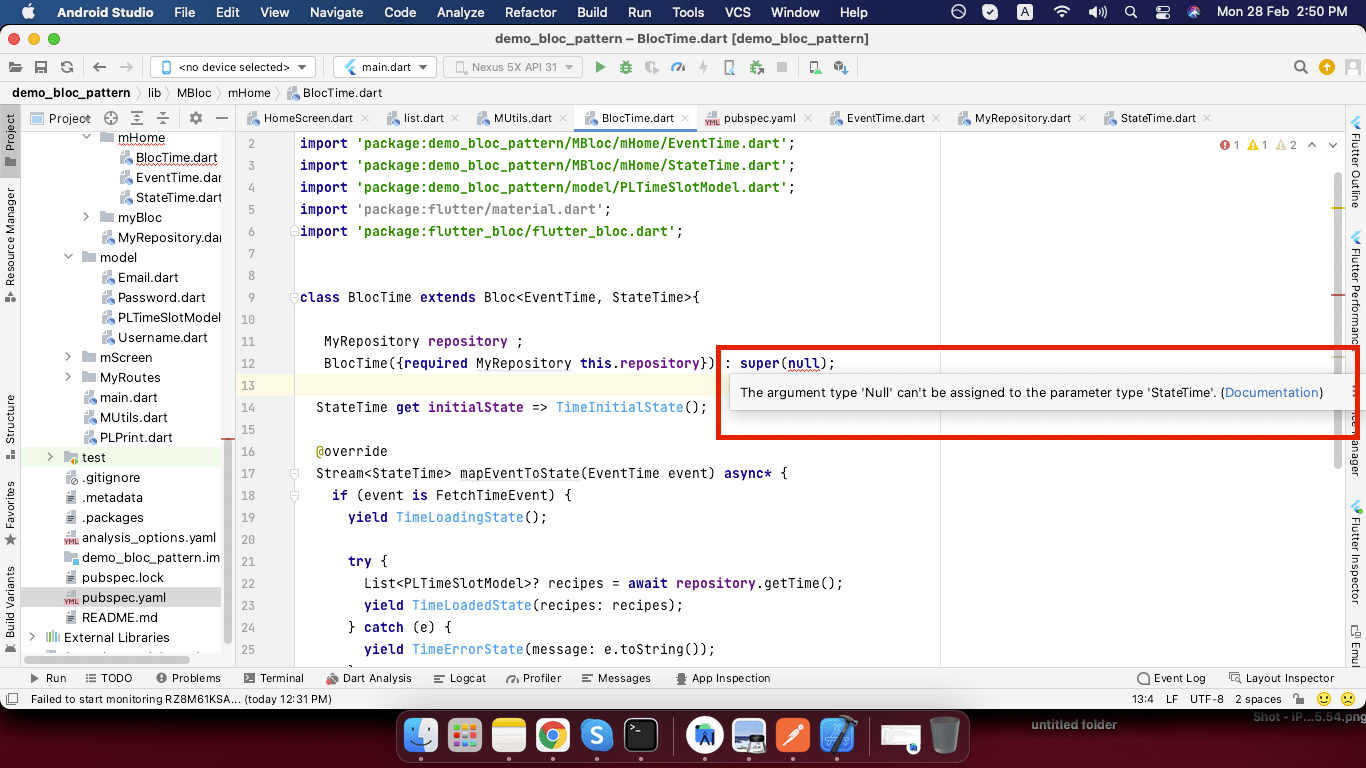Open the Dart Analysis tool window button

[x=369, y=678]
